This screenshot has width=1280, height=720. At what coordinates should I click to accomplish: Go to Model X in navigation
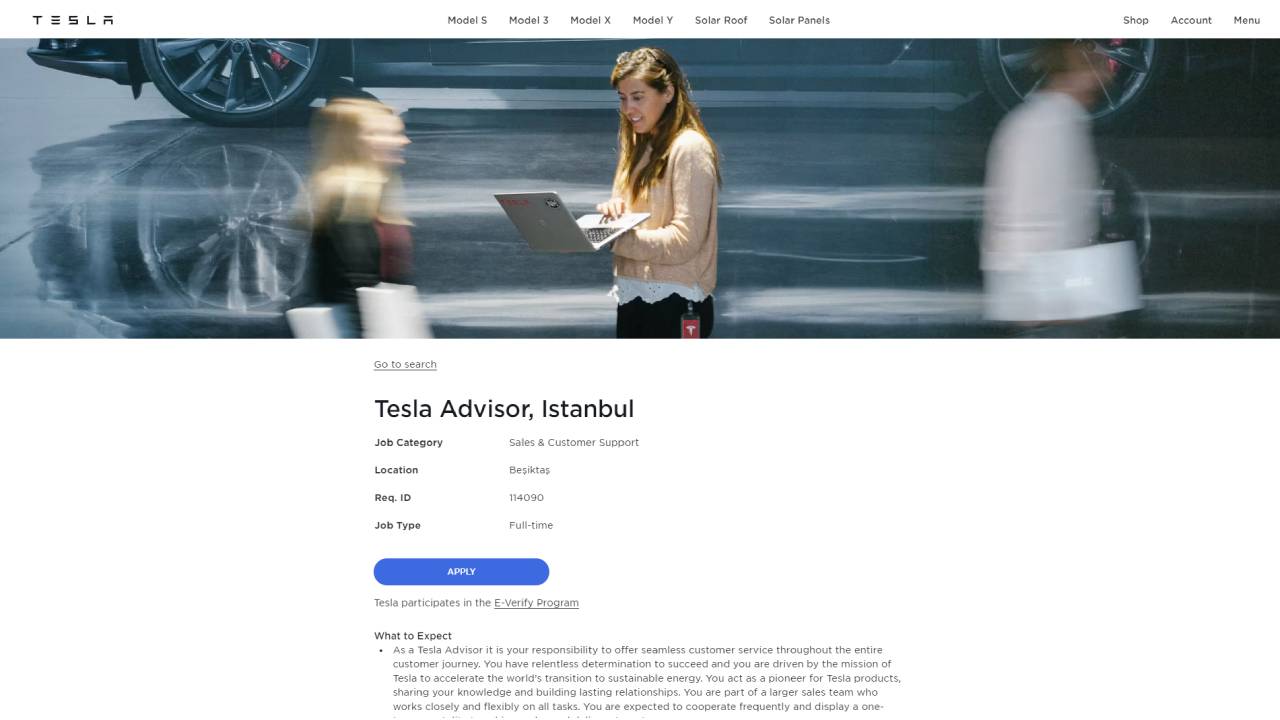click(x=590, y=20)
